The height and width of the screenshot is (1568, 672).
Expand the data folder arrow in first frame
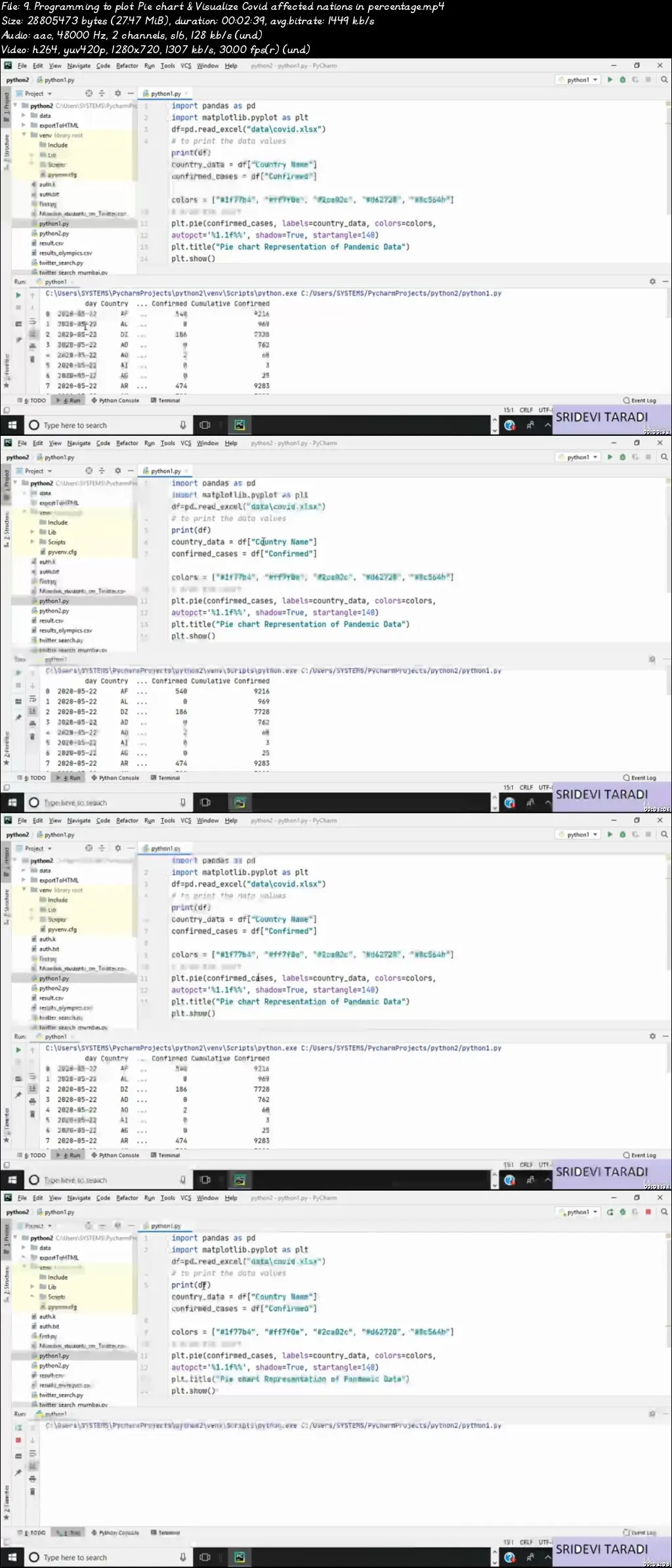coord(24,116)
